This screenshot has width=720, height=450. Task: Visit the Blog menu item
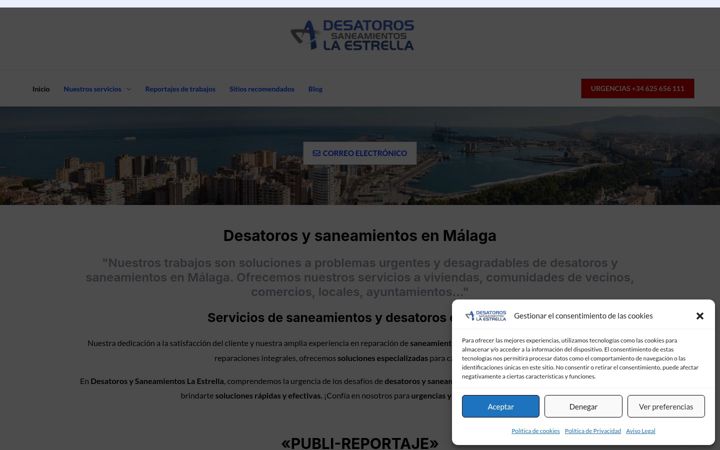tap(315, 89)
